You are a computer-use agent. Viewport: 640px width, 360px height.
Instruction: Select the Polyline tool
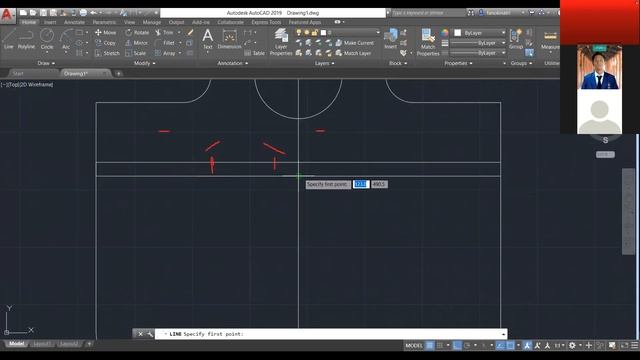[26, 39]
